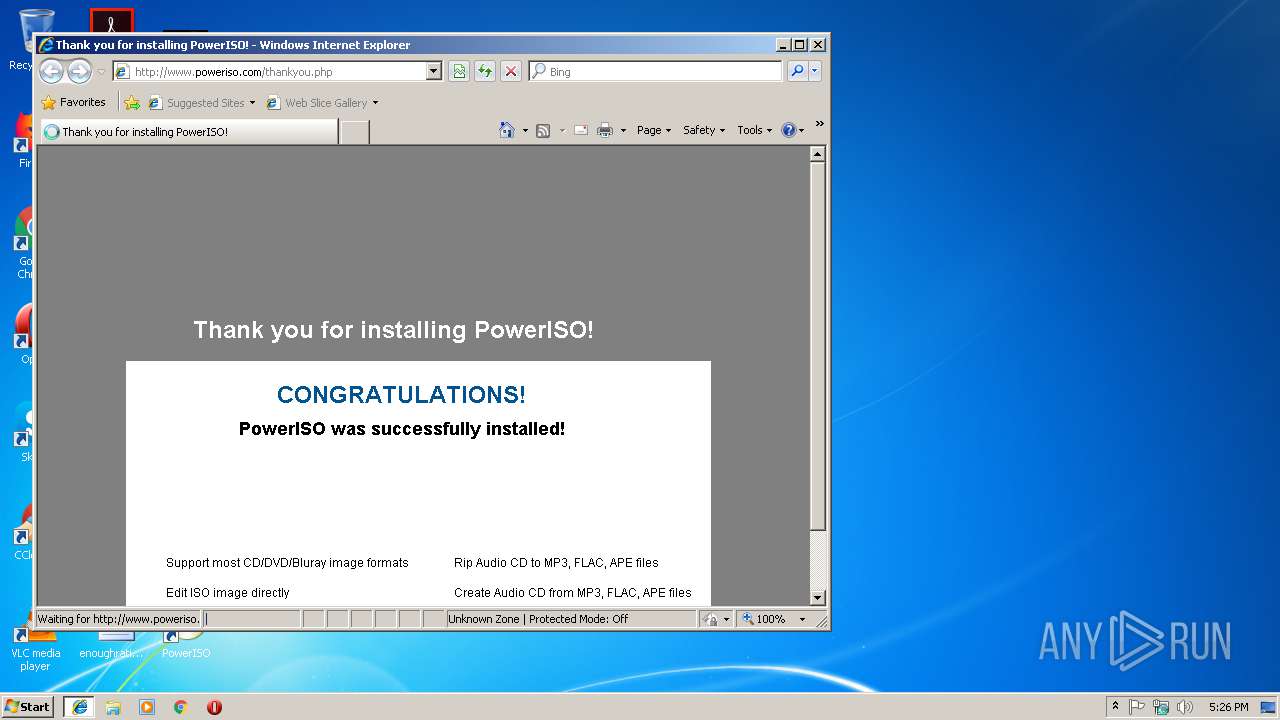1280x720 pixels.
Task: Open the Windows Start menu
Action: click(x=28, y=706)
